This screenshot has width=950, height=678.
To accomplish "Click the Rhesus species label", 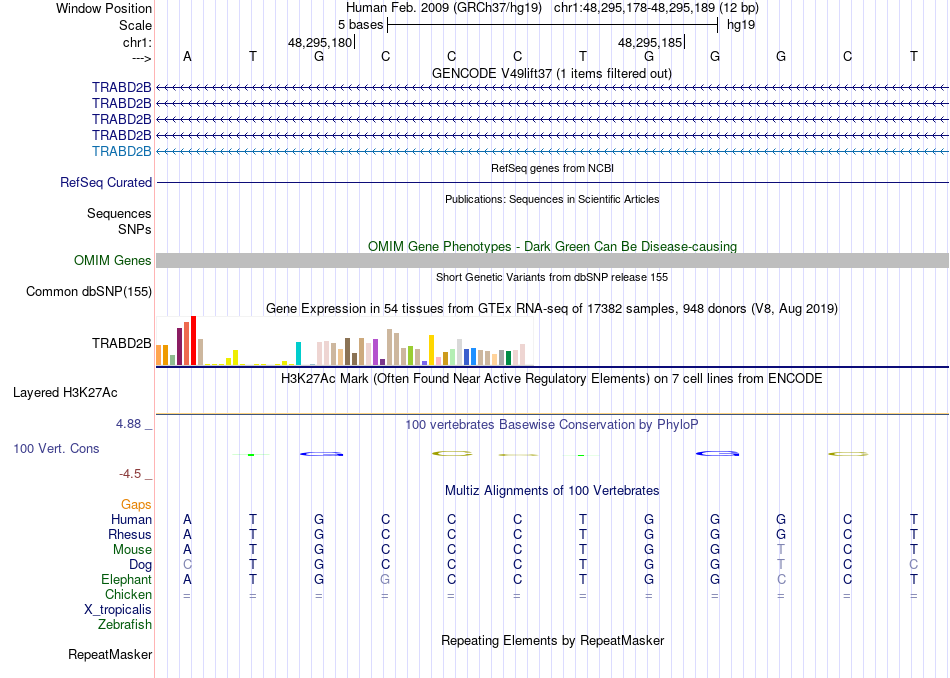I will 130,535.
